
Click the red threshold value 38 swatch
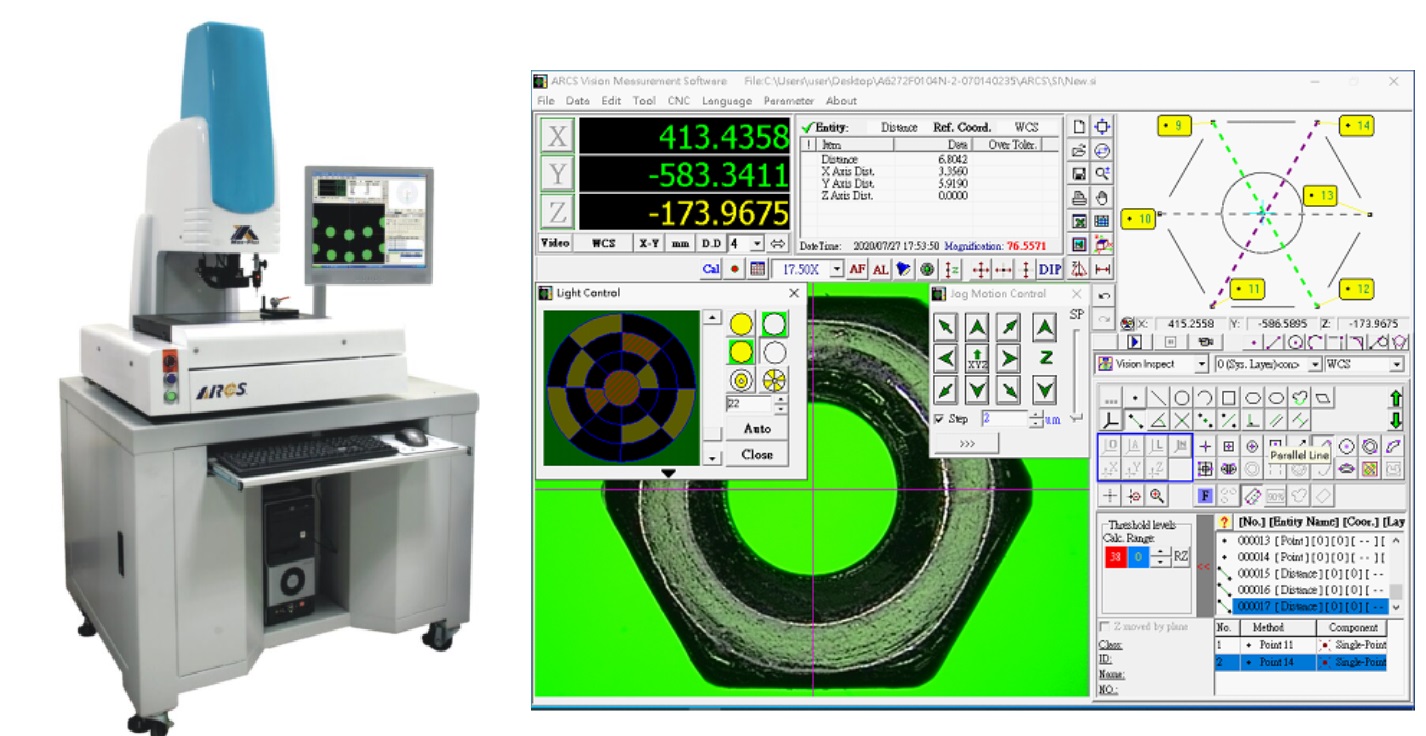tap(1114, 557)
